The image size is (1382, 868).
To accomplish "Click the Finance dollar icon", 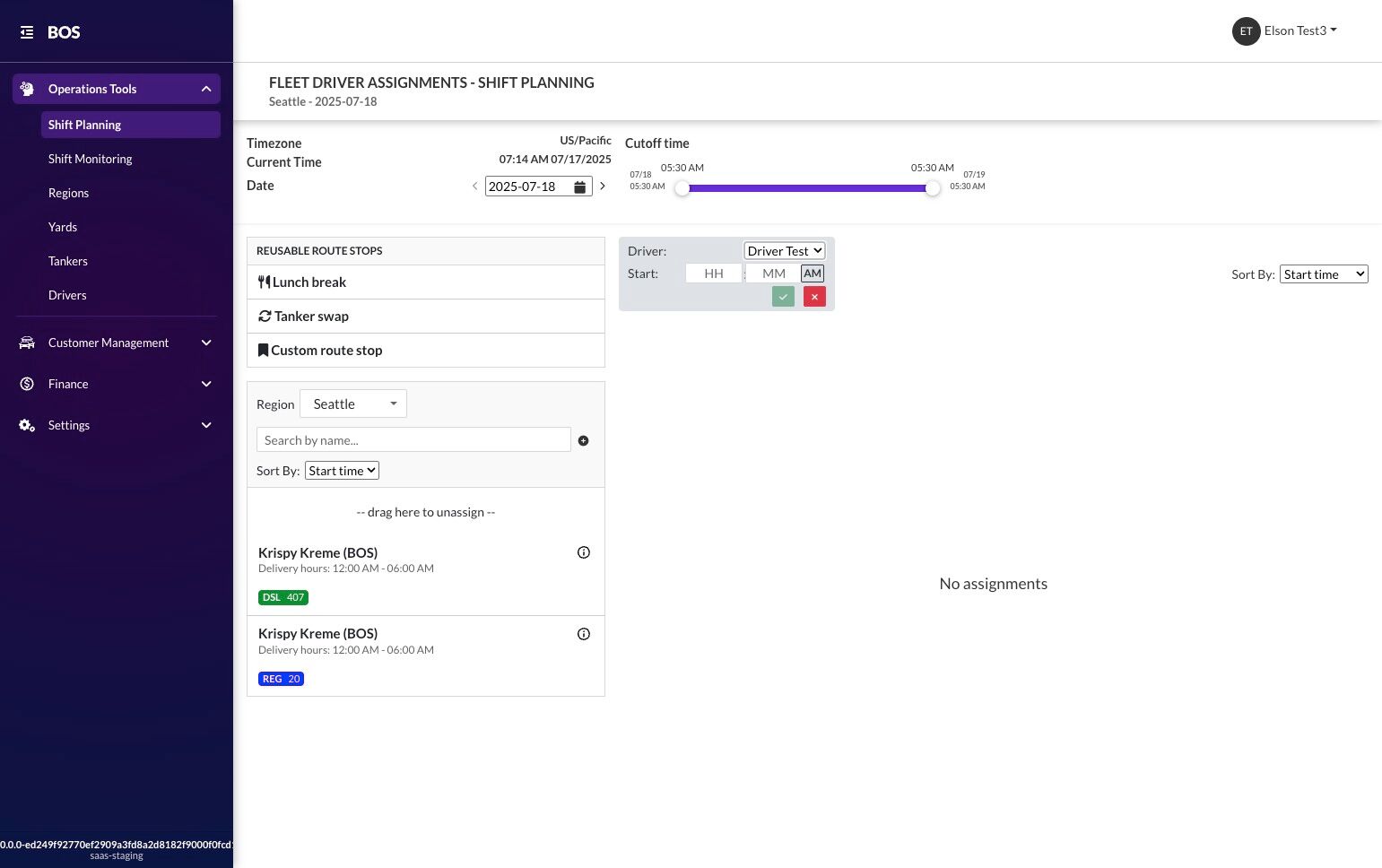I will (x=27, y=384).
